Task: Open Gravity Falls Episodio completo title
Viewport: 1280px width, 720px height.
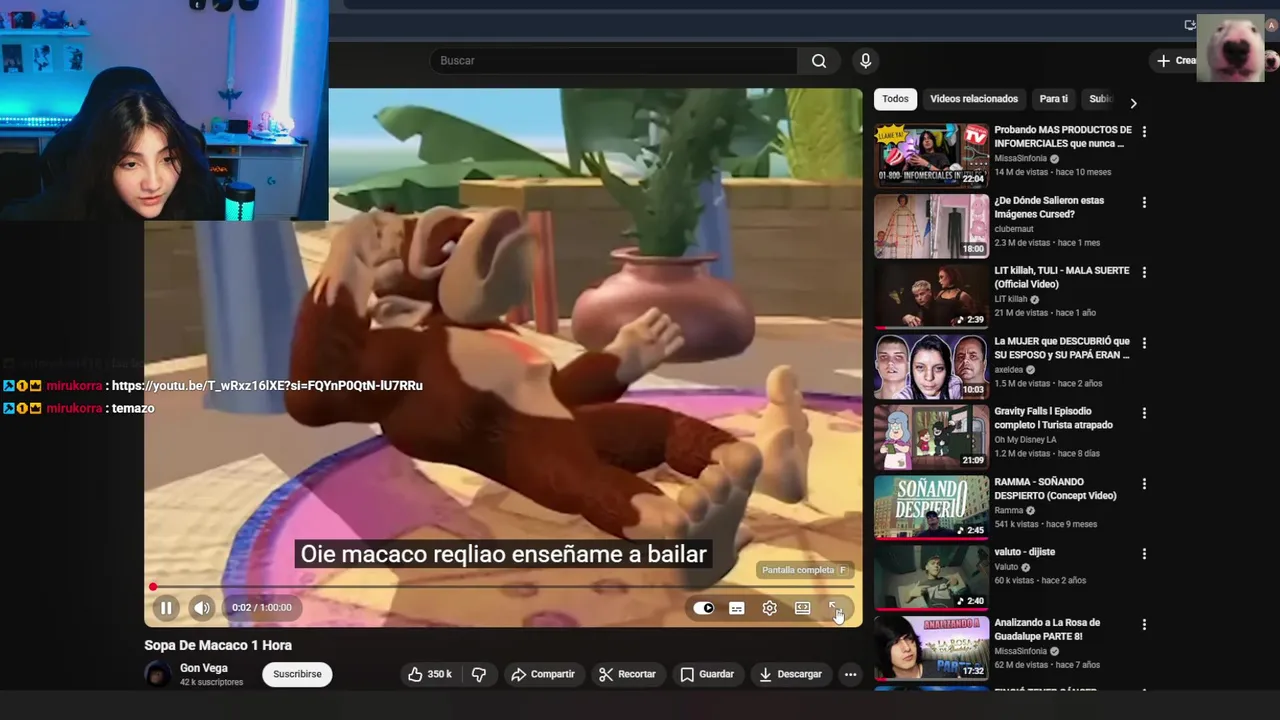Action: (x=1054, y=418)
